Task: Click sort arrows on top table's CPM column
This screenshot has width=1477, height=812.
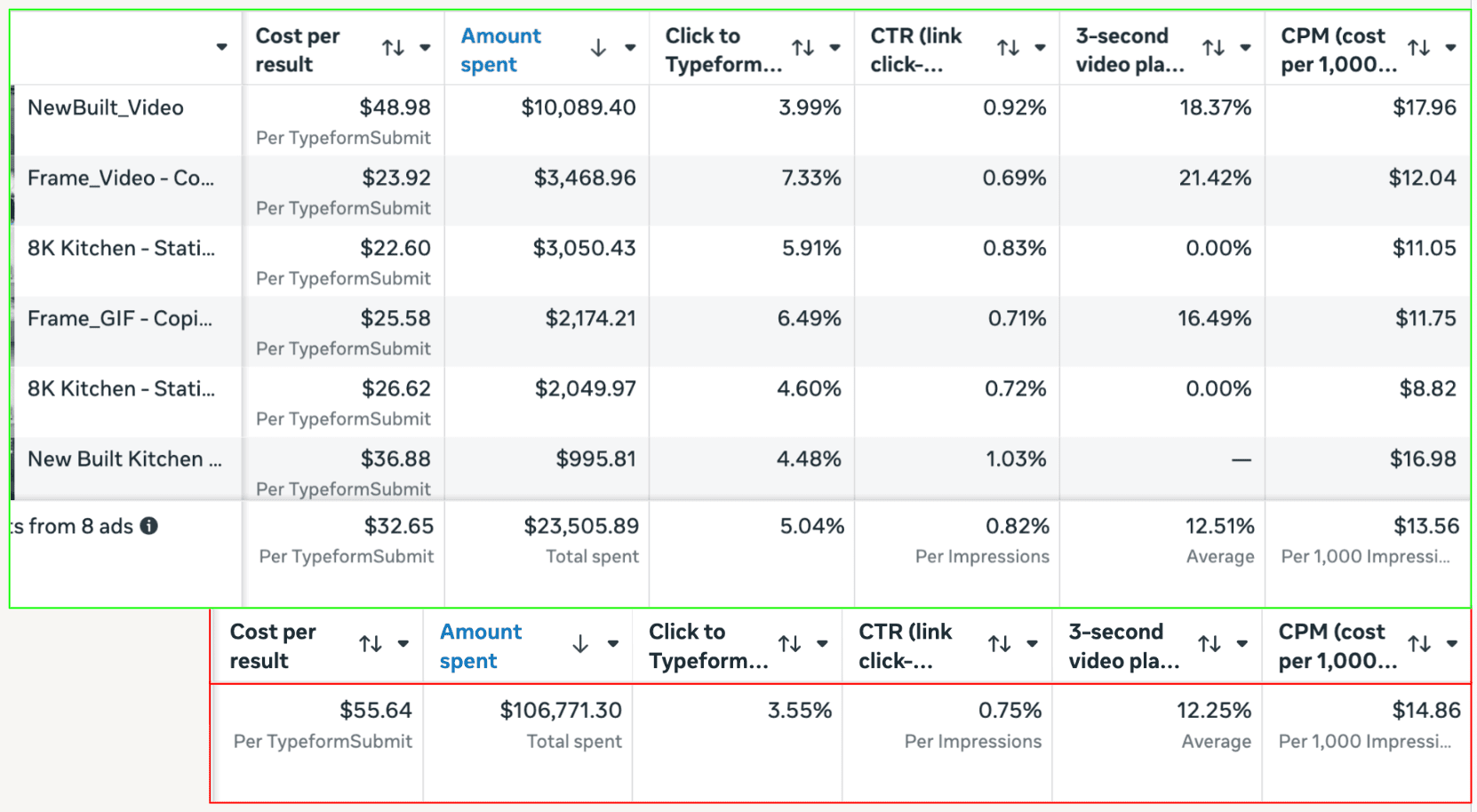Action: pyautogui.click(x=1418, y=48)
